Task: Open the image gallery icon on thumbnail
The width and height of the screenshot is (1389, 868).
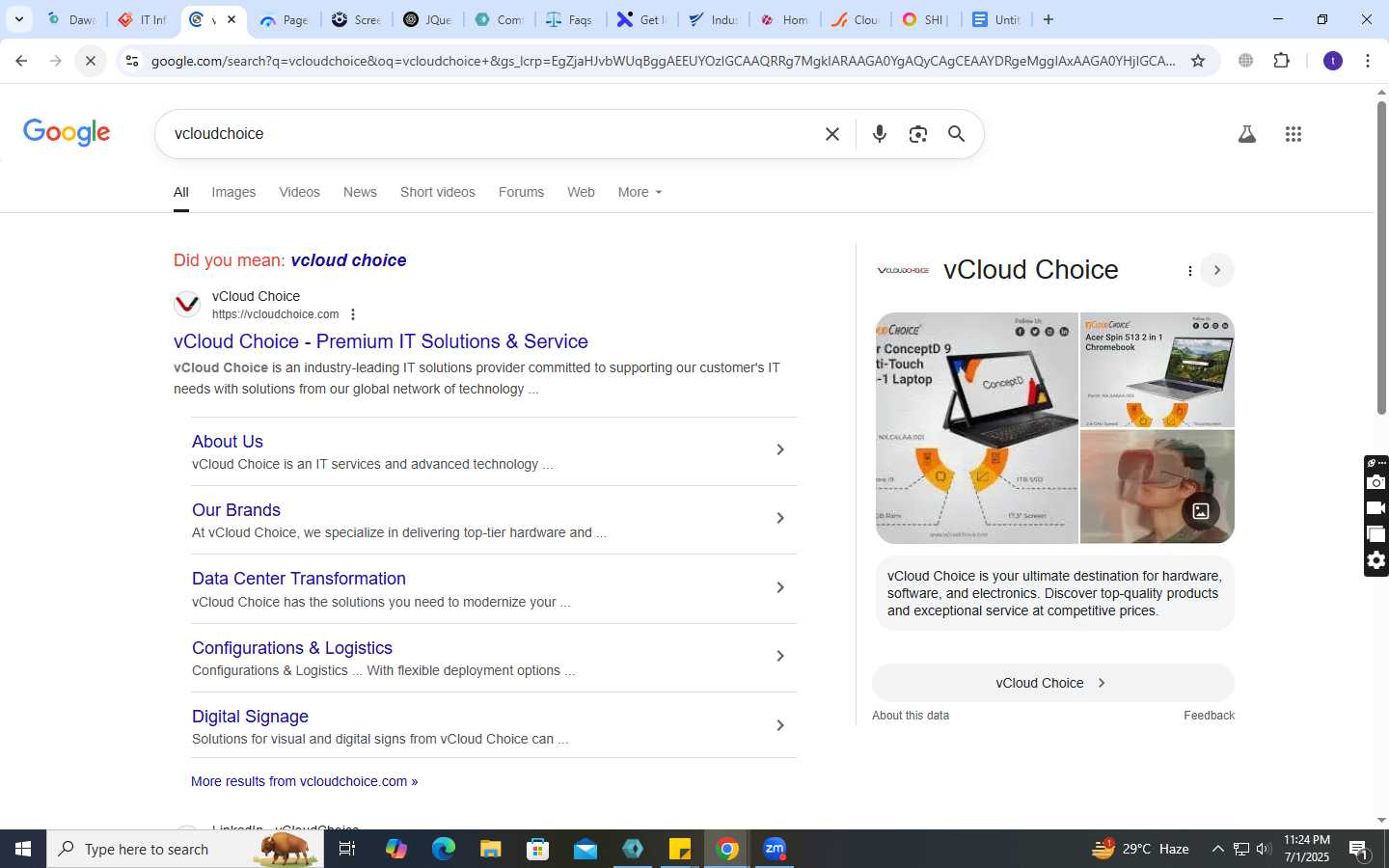Action: point(1201,511)
